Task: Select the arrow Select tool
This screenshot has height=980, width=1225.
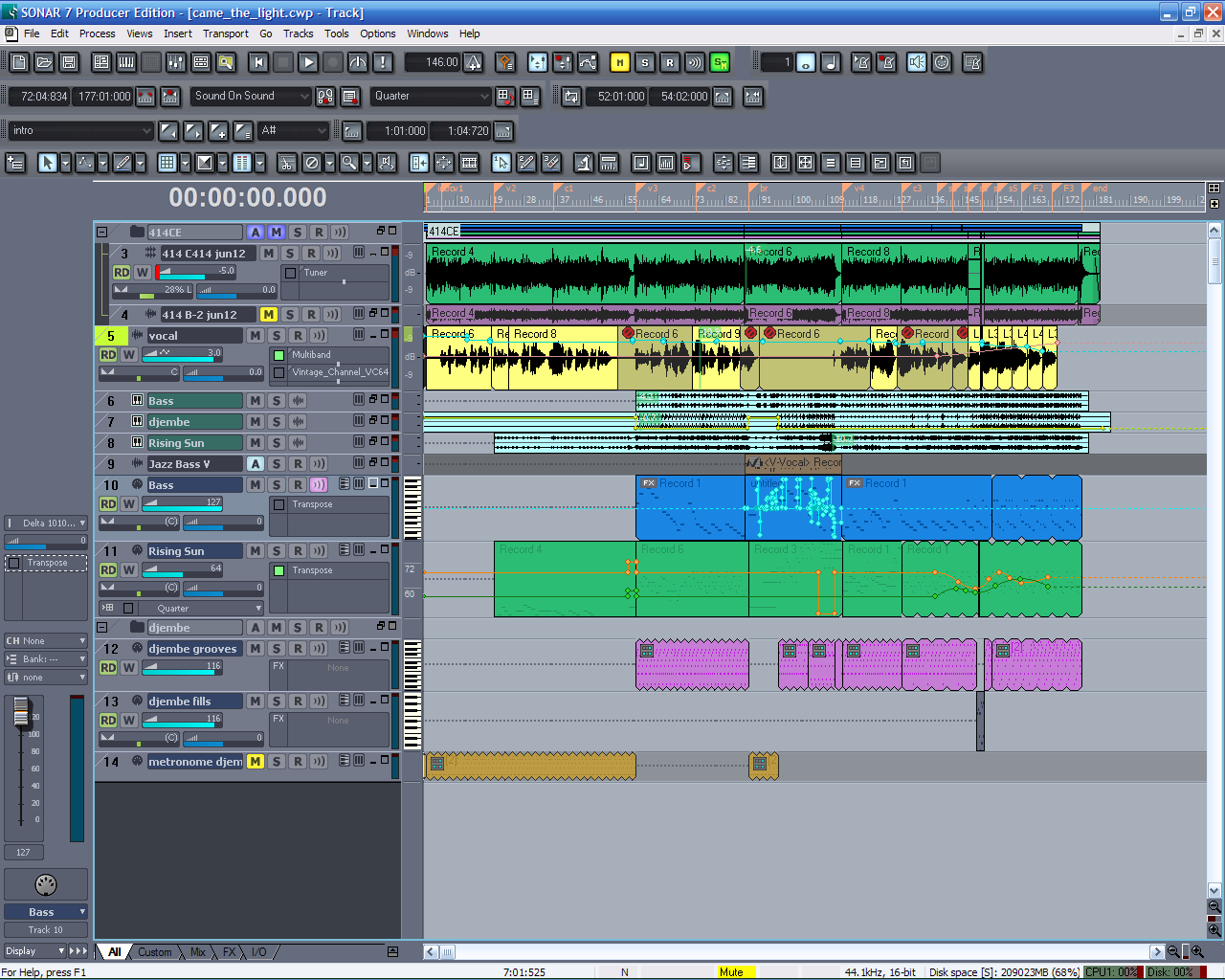Action: [46, 163]
